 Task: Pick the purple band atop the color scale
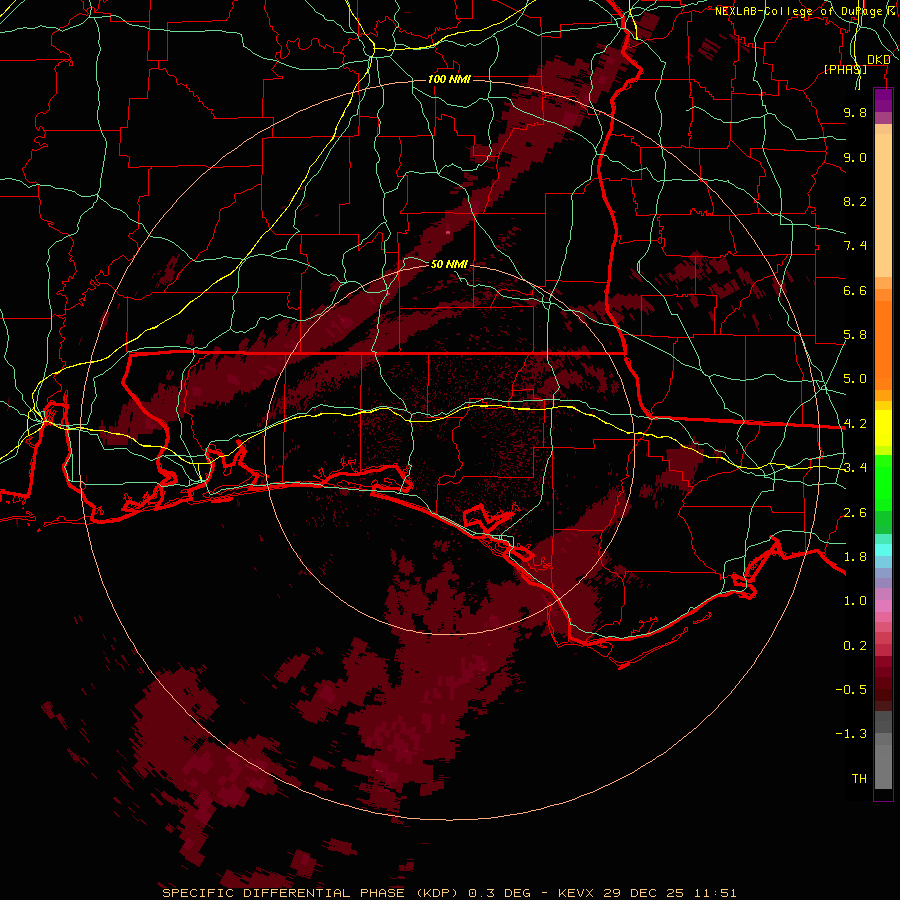883,100
